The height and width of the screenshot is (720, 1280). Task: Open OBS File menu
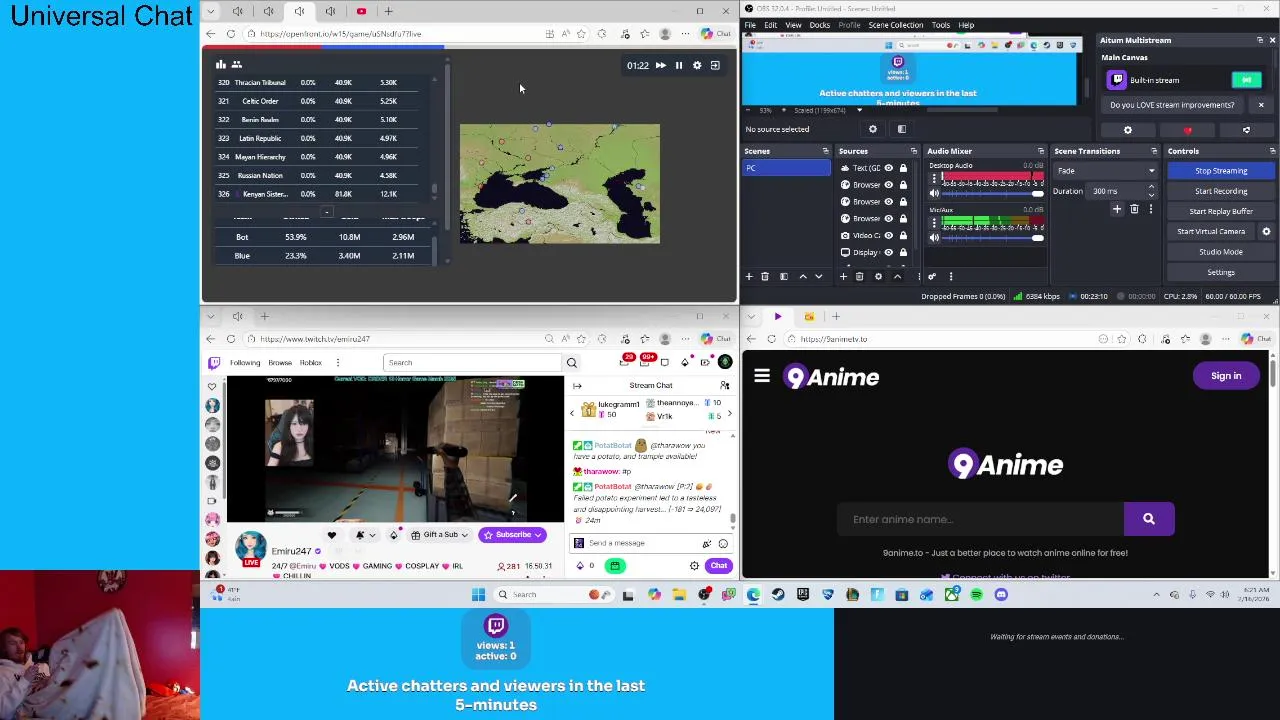point(750,25)
